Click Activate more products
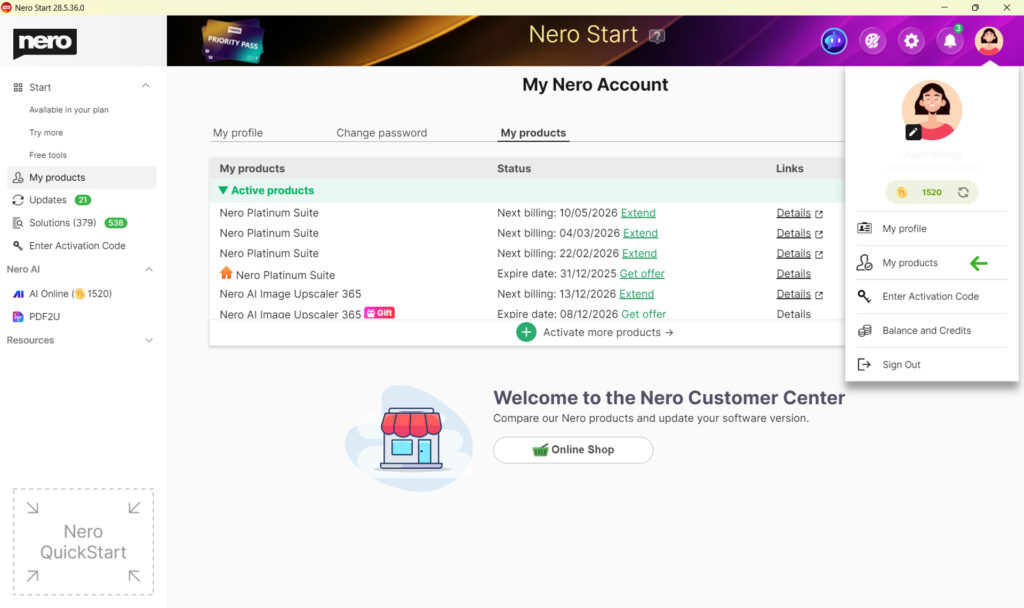 point(595,332)
